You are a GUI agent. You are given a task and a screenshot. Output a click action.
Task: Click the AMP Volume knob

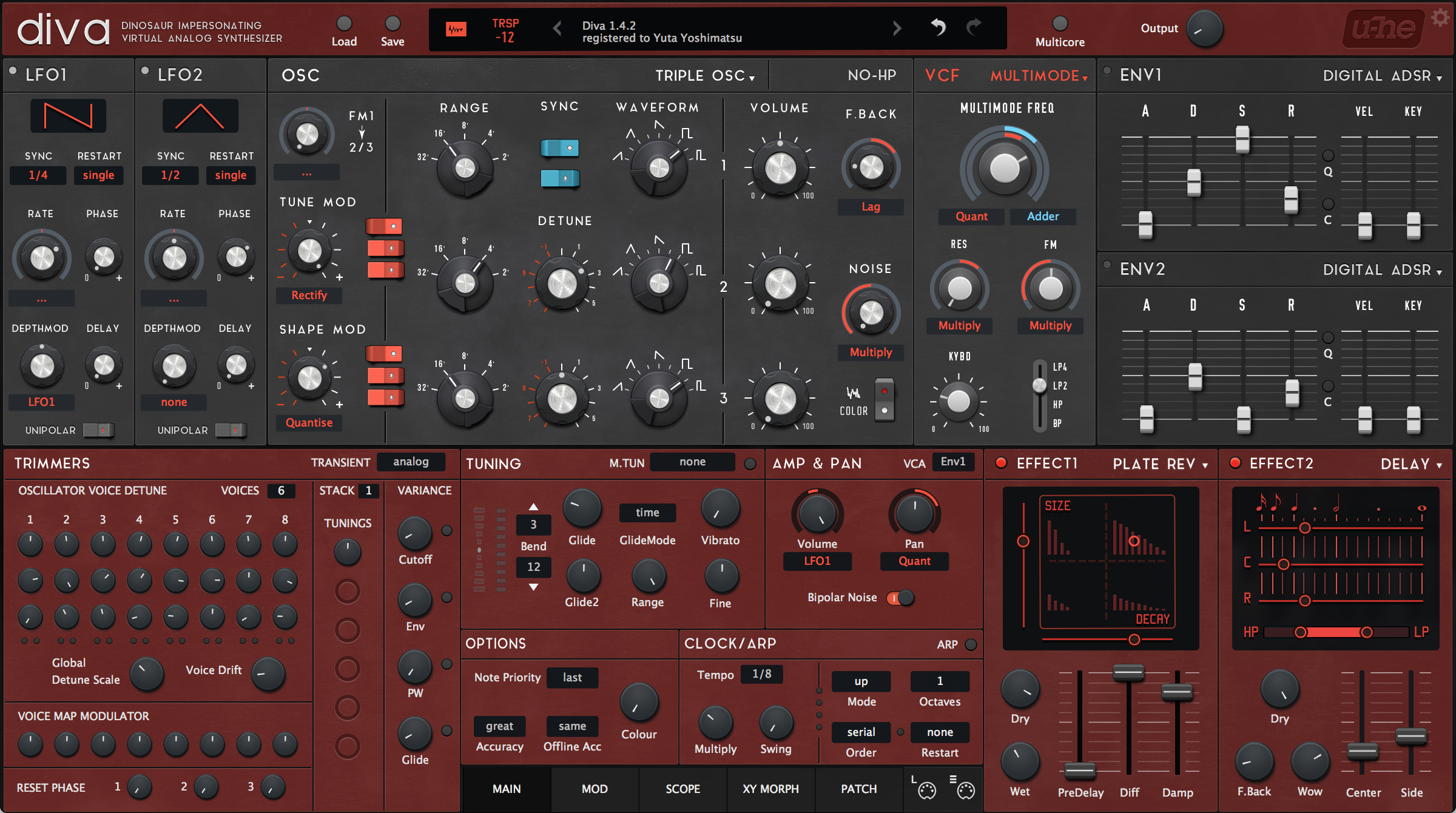click(x=817, y=514)
